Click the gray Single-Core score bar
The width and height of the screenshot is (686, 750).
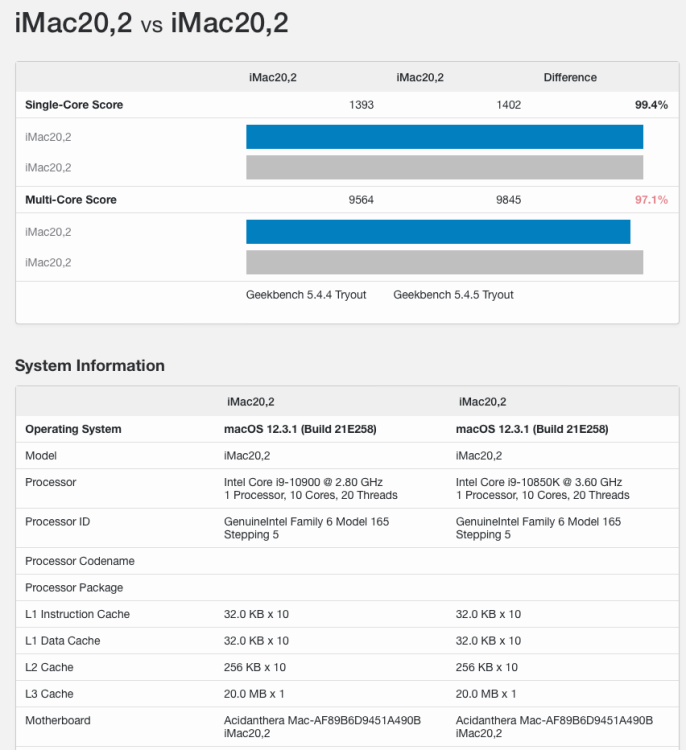click(444, 167)
